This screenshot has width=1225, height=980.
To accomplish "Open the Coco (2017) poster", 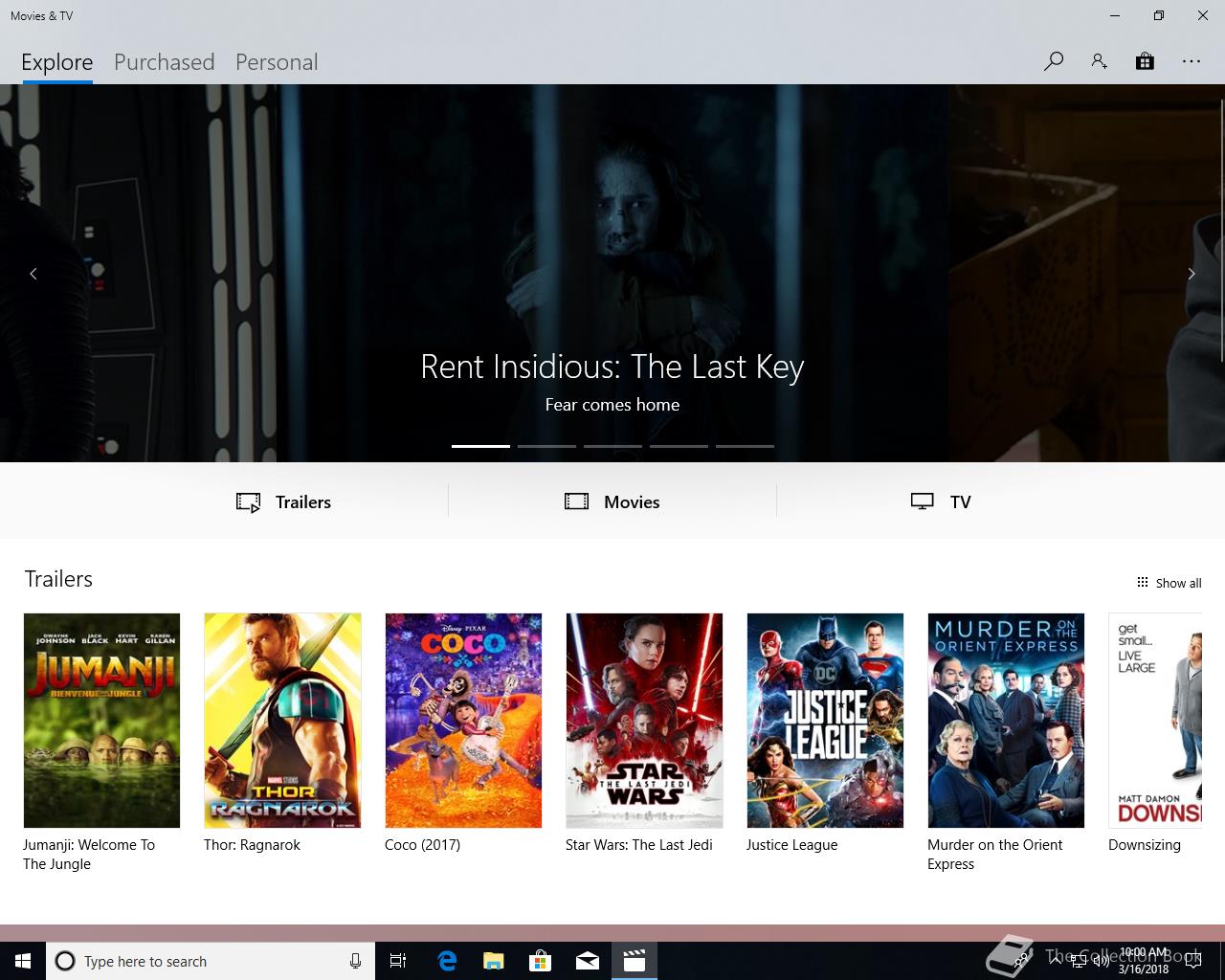I will tap(463, 721).
